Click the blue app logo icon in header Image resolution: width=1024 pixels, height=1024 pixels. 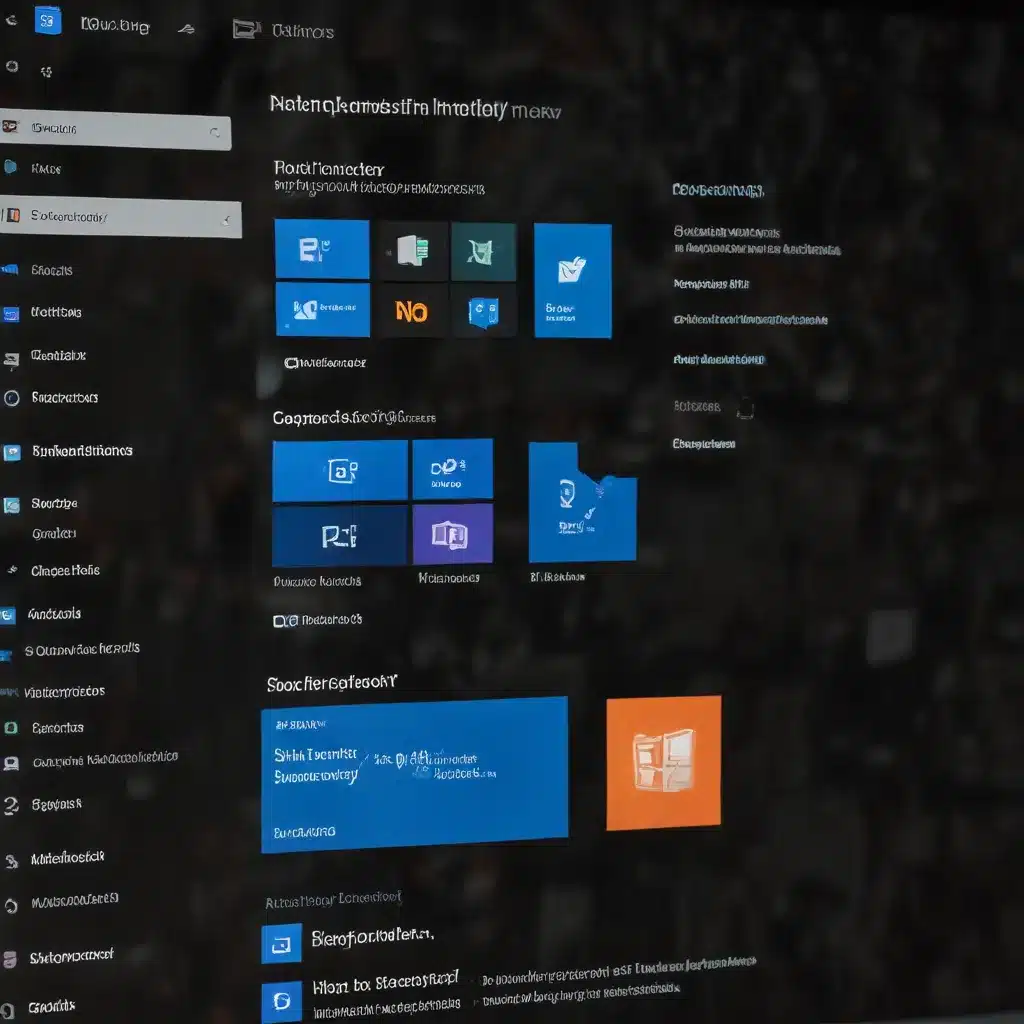tap(48, 21)
